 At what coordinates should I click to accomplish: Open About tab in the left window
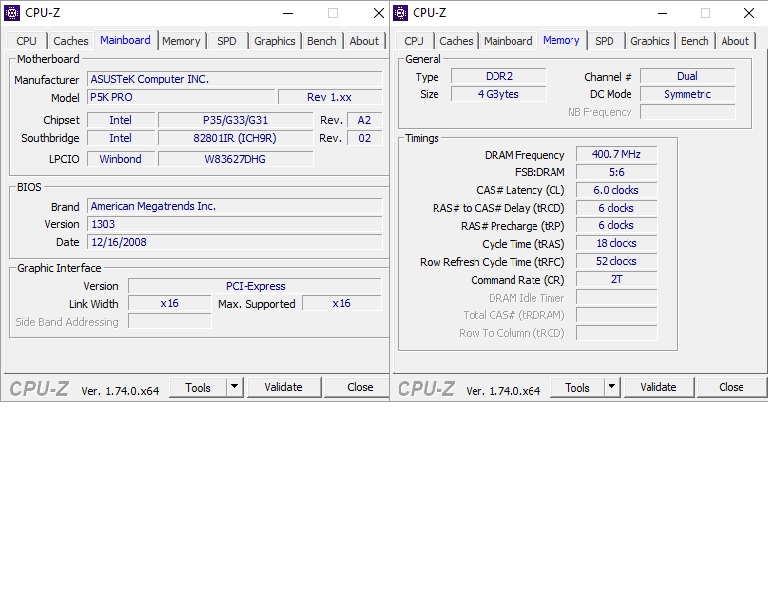pos(364,41)
